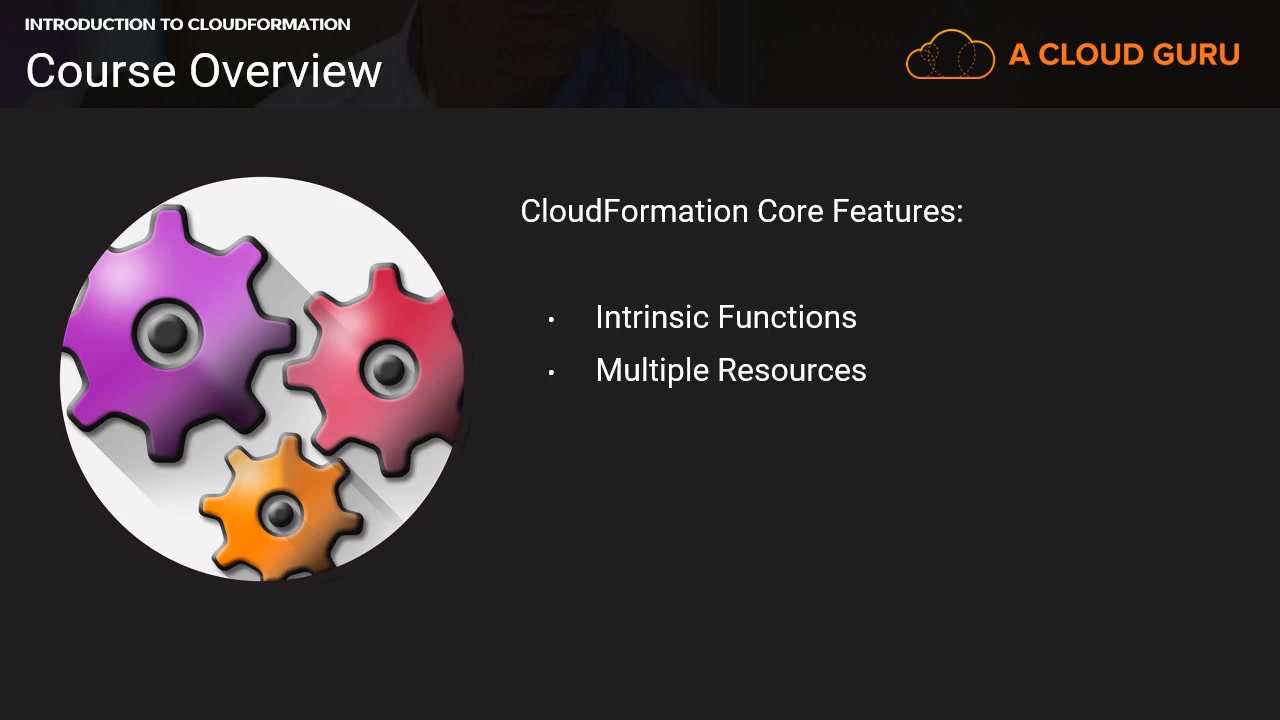Viewport: 1280px width, 720px height.
Task: Click the A CLOUD GURU brand text
Action: (1124, 54)
